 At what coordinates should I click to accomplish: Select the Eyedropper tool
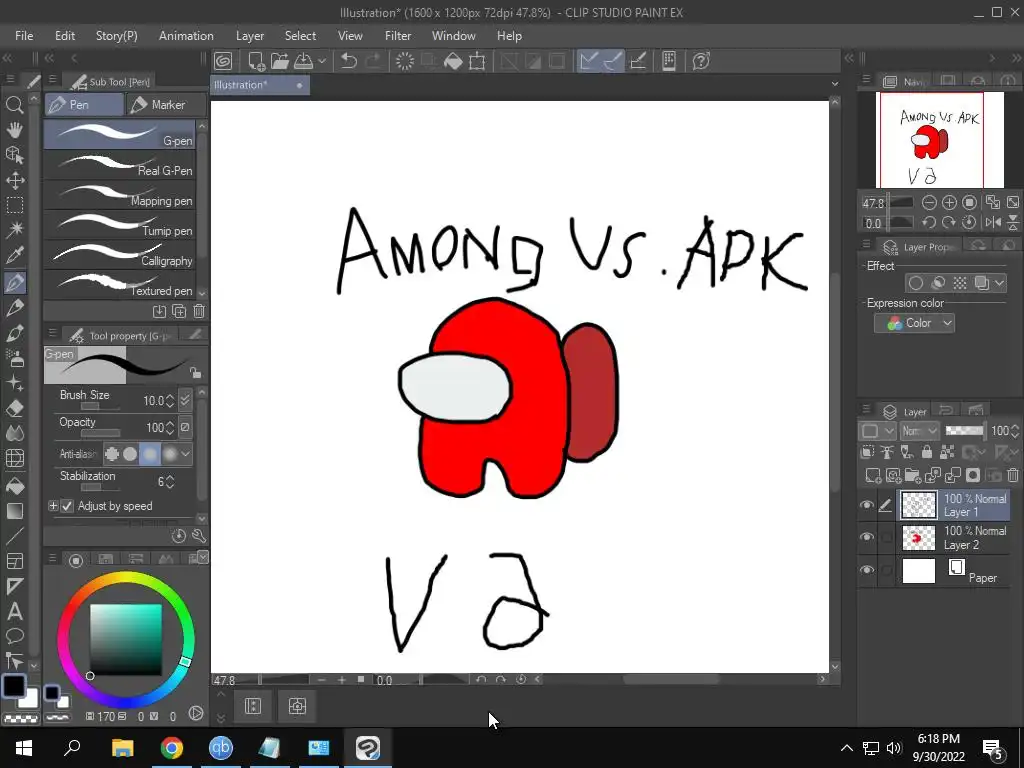click(x=14, y=255)
